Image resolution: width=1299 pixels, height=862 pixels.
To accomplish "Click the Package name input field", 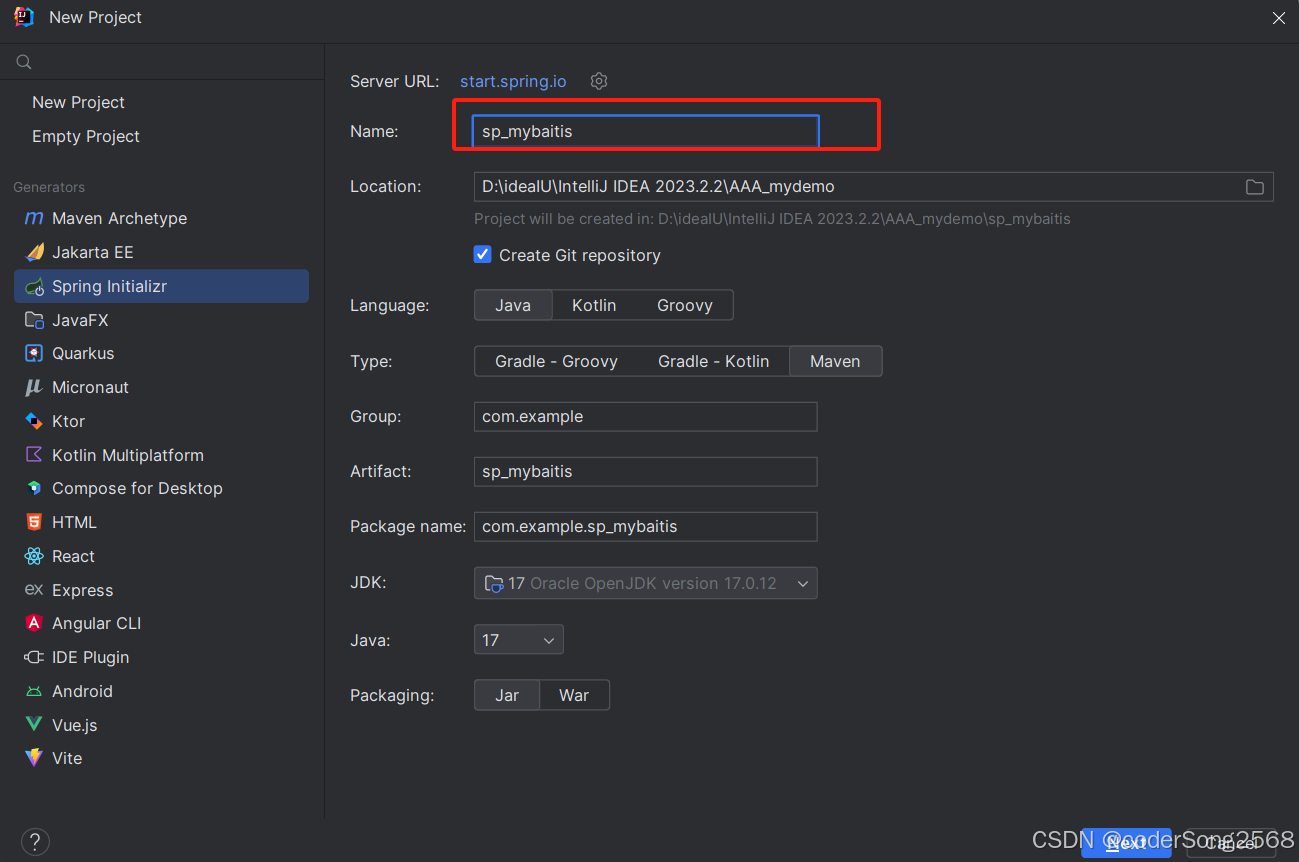I will 646,526.
